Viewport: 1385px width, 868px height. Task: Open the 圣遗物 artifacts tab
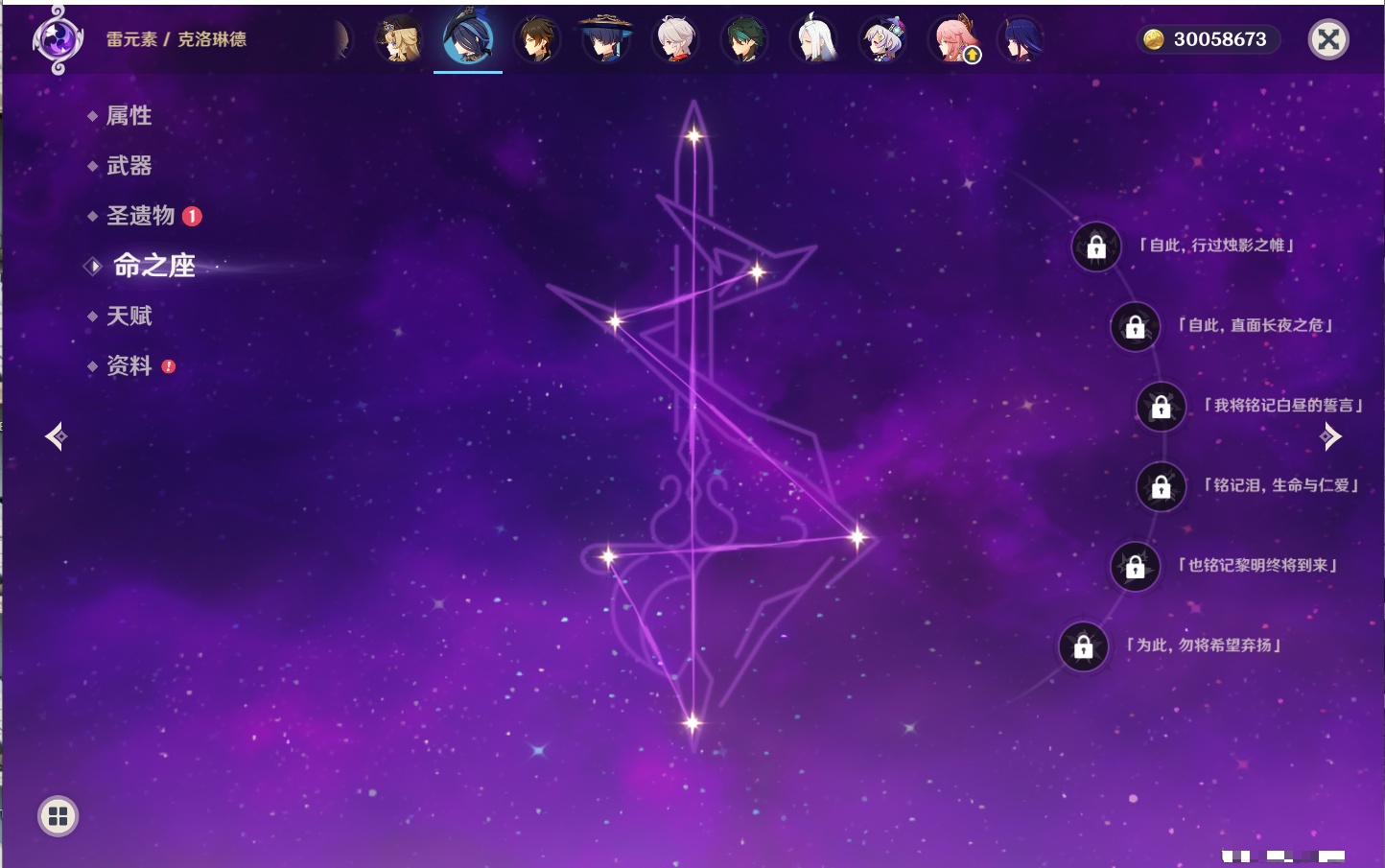pos(140,216)
